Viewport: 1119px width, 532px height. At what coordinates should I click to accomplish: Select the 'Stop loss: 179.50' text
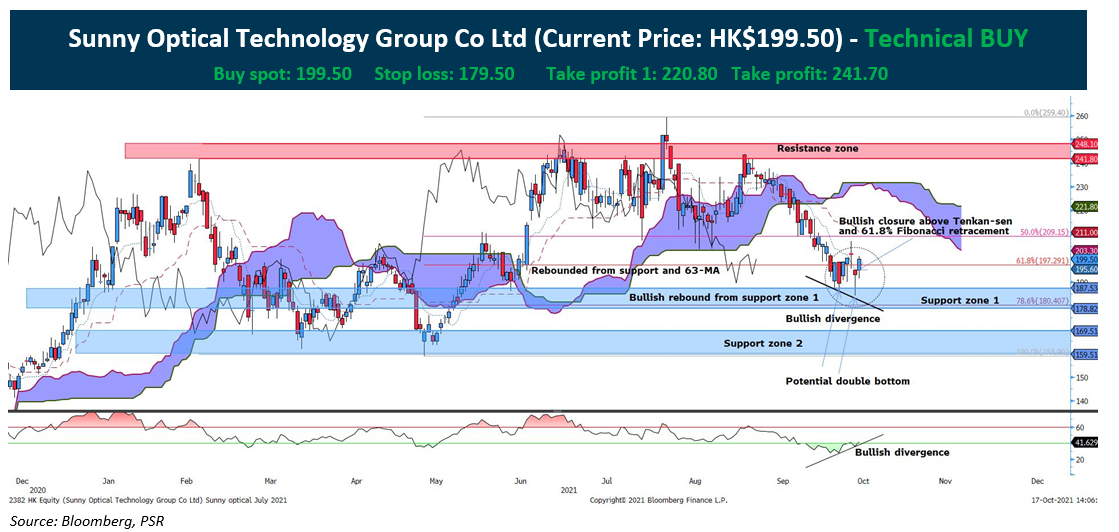click(x=444, y=73)
